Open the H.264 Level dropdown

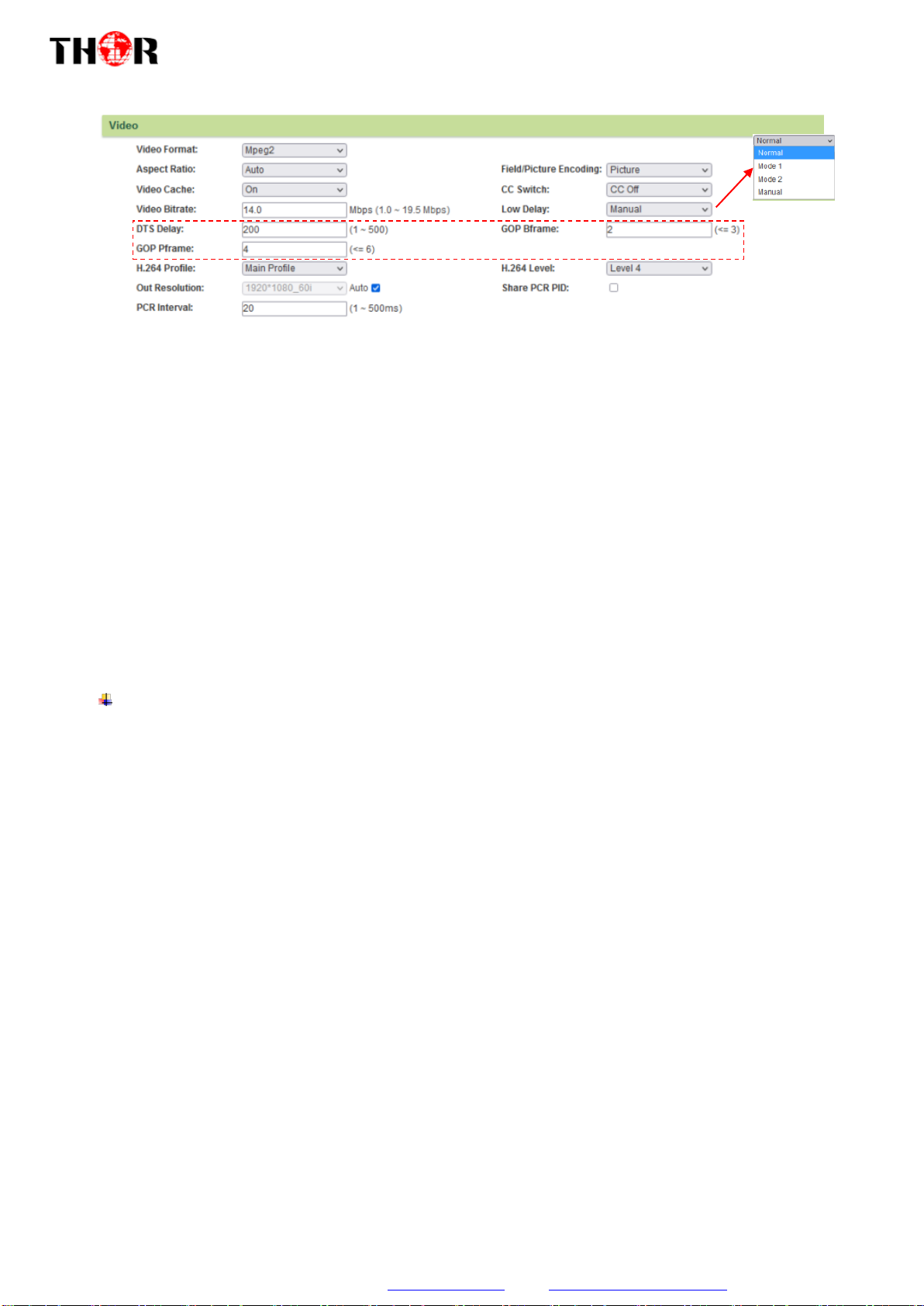[659, 268]
